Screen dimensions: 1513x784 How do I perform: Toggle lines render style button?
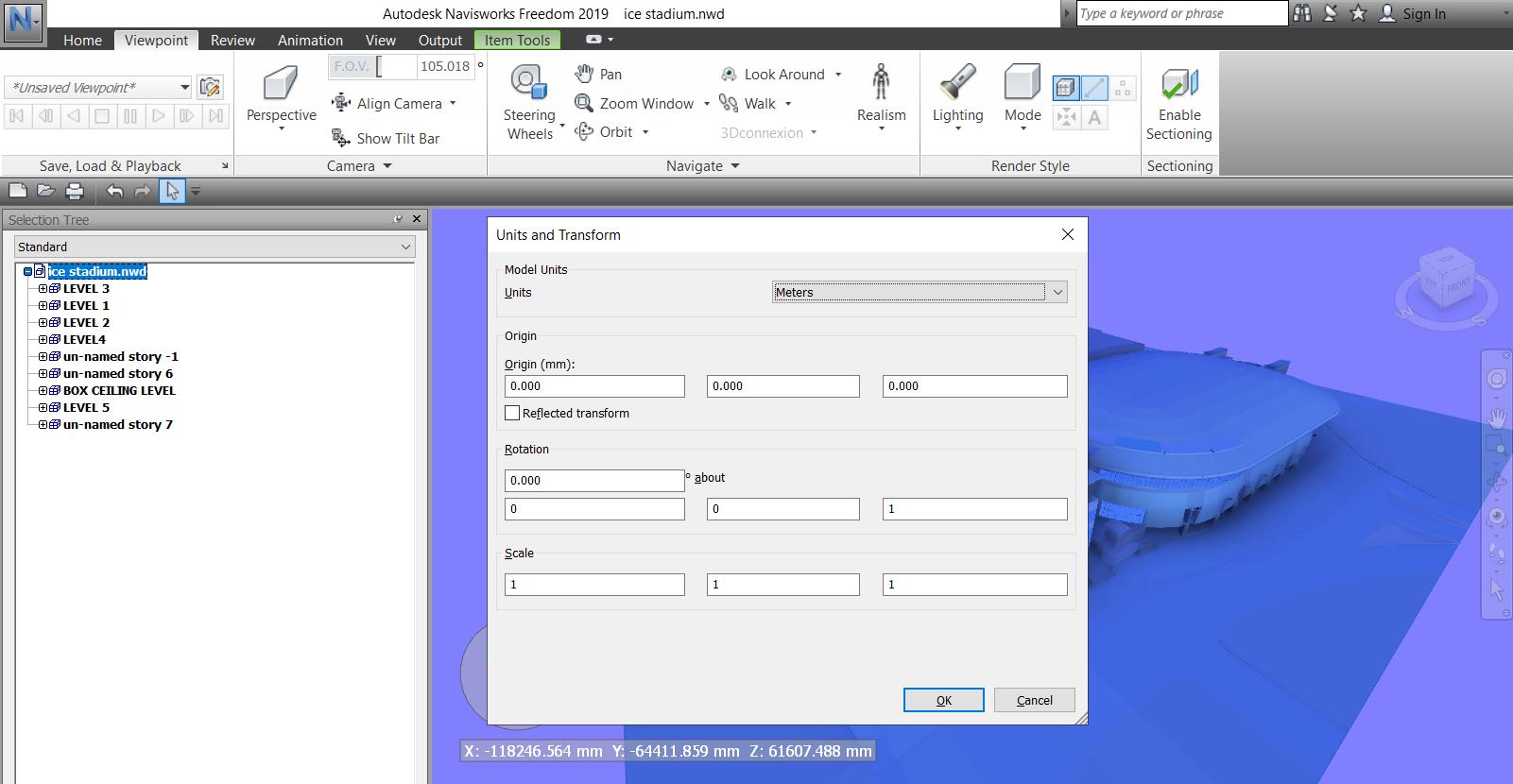1094,88
